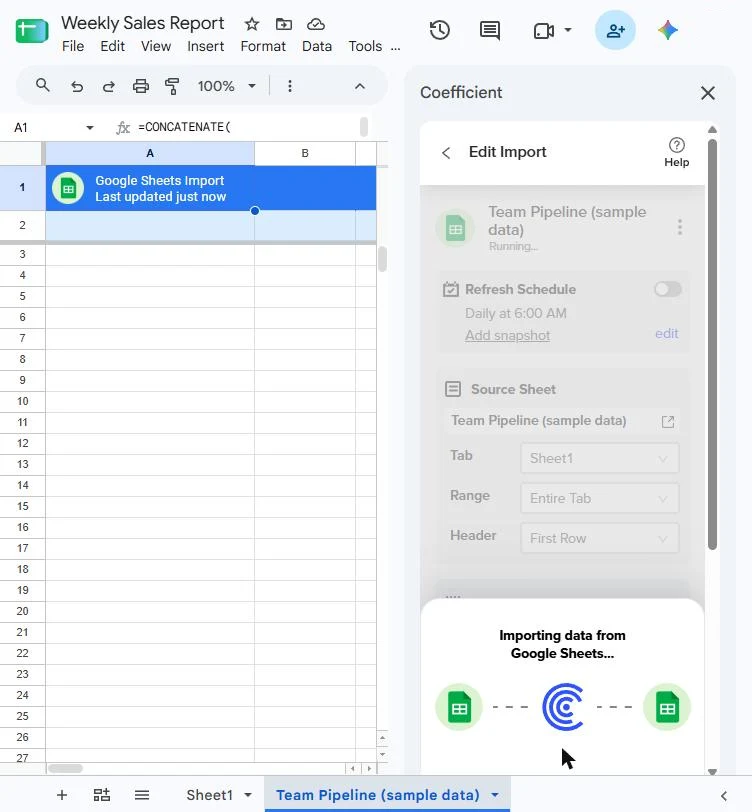Click the share people icon

(x=615, y=30)
